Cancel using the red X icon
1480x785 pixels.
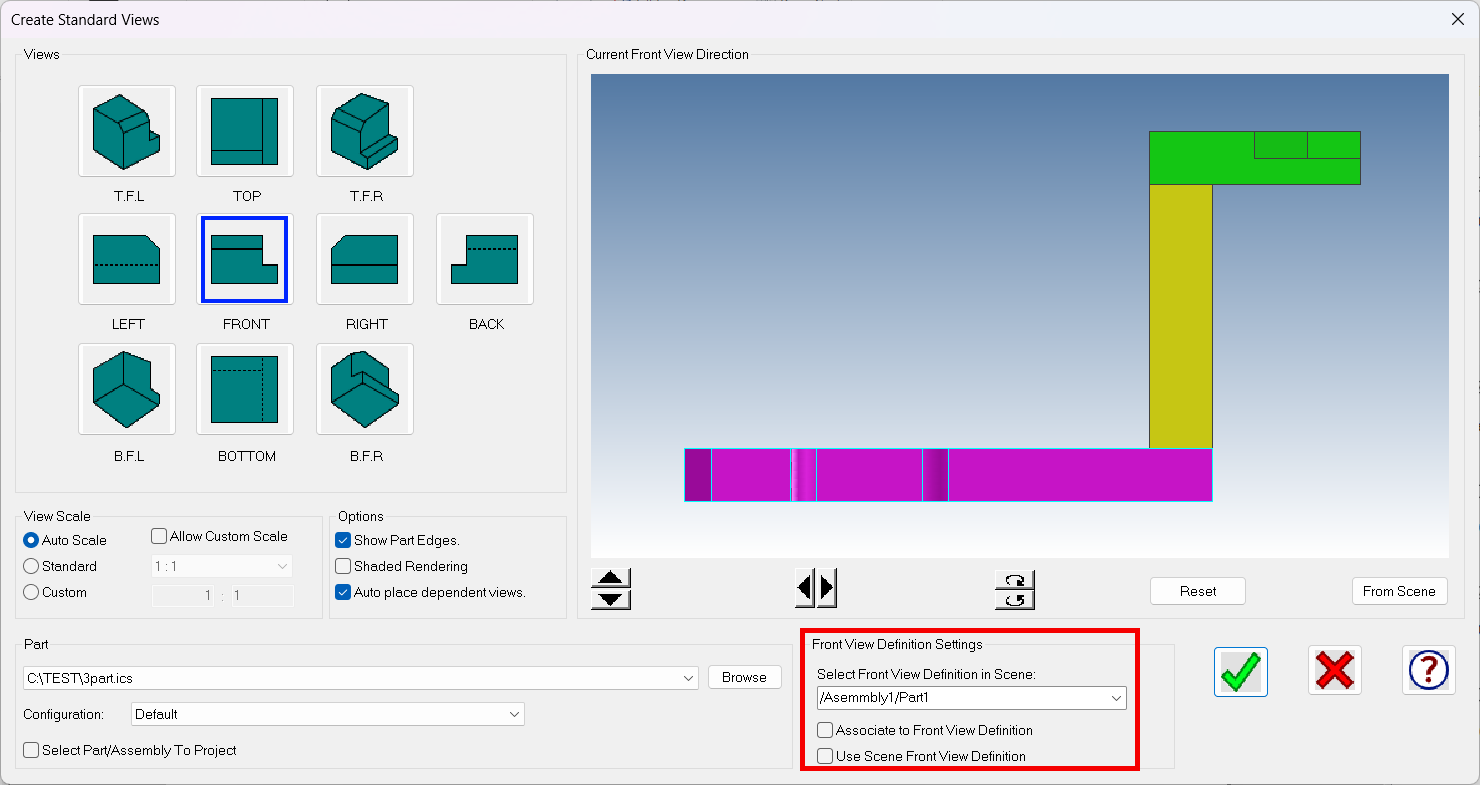pos(1335,671)
